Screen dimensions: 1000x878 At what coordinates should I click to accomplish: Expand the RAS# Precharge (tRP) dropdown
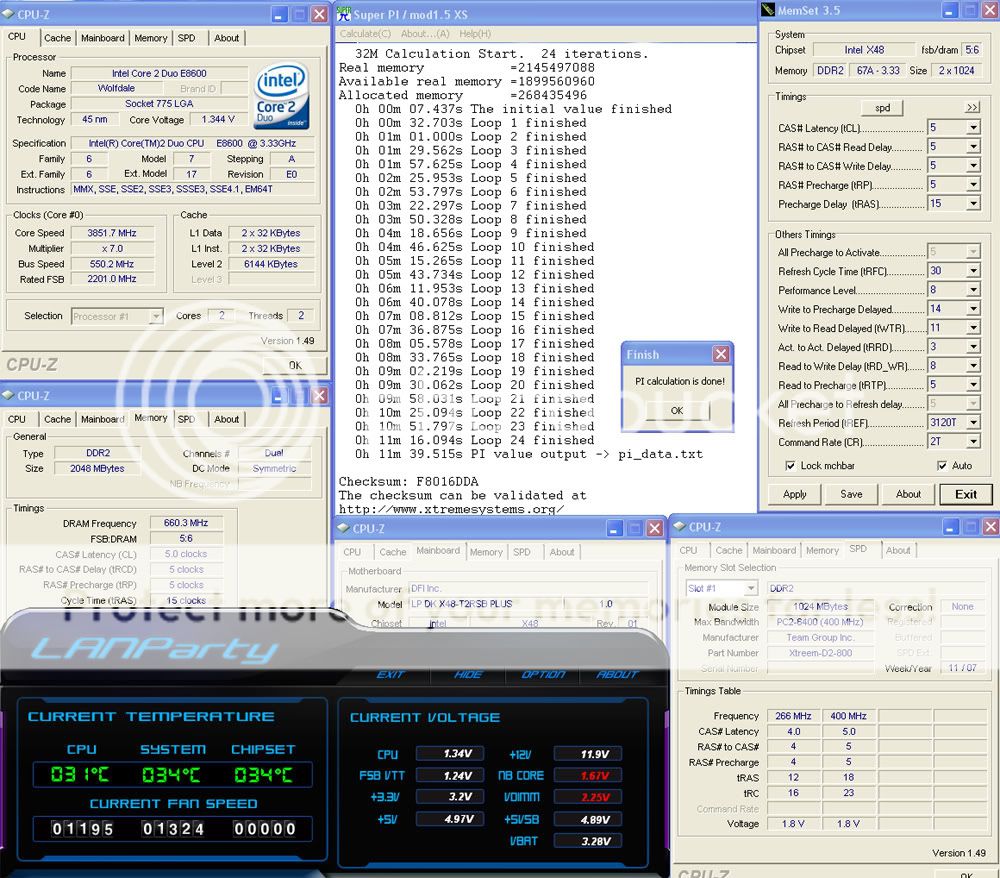click(973, 185)
